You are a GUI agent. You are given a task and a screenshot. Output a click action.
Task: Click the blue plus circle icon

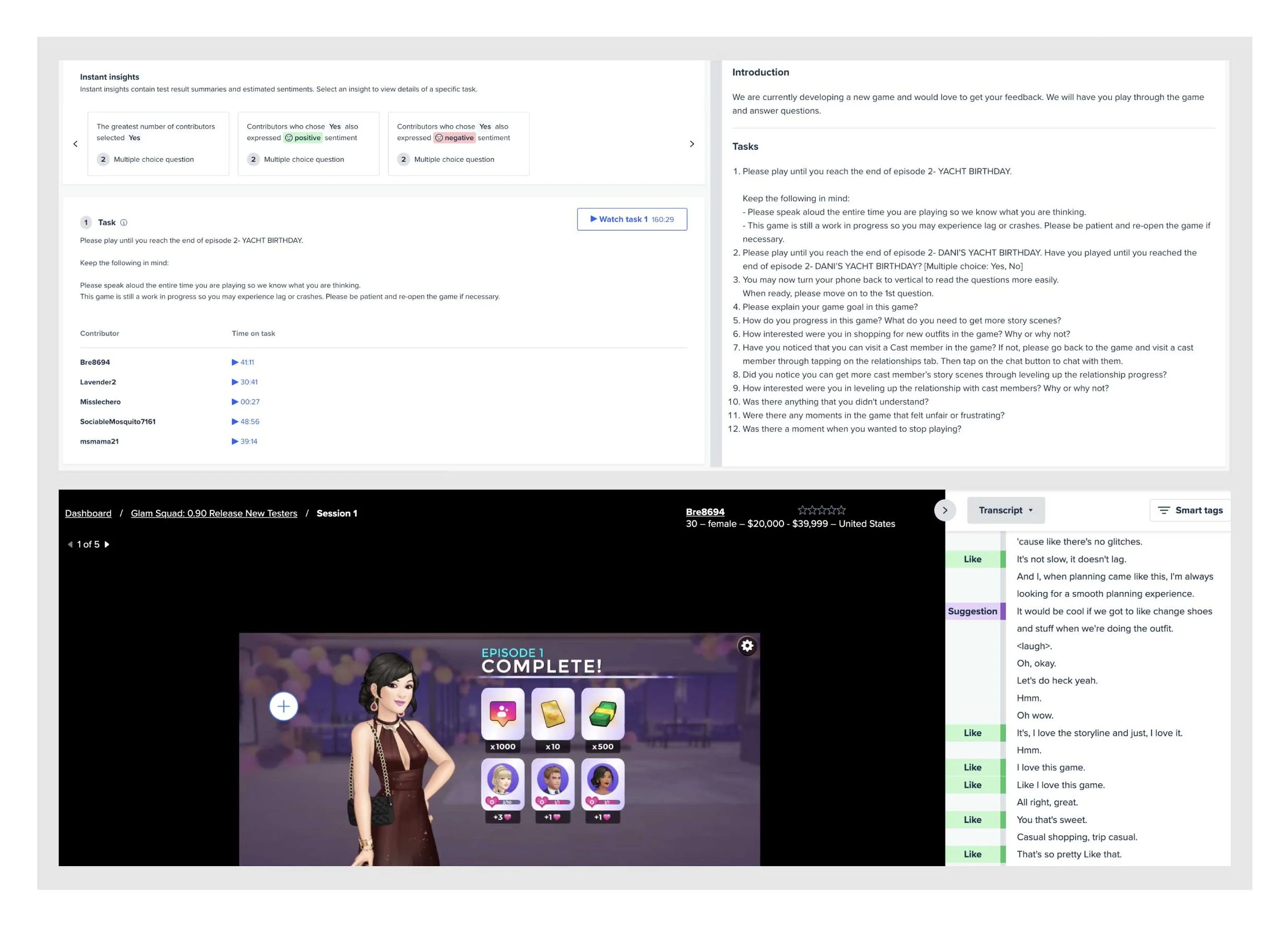[283, 706]
